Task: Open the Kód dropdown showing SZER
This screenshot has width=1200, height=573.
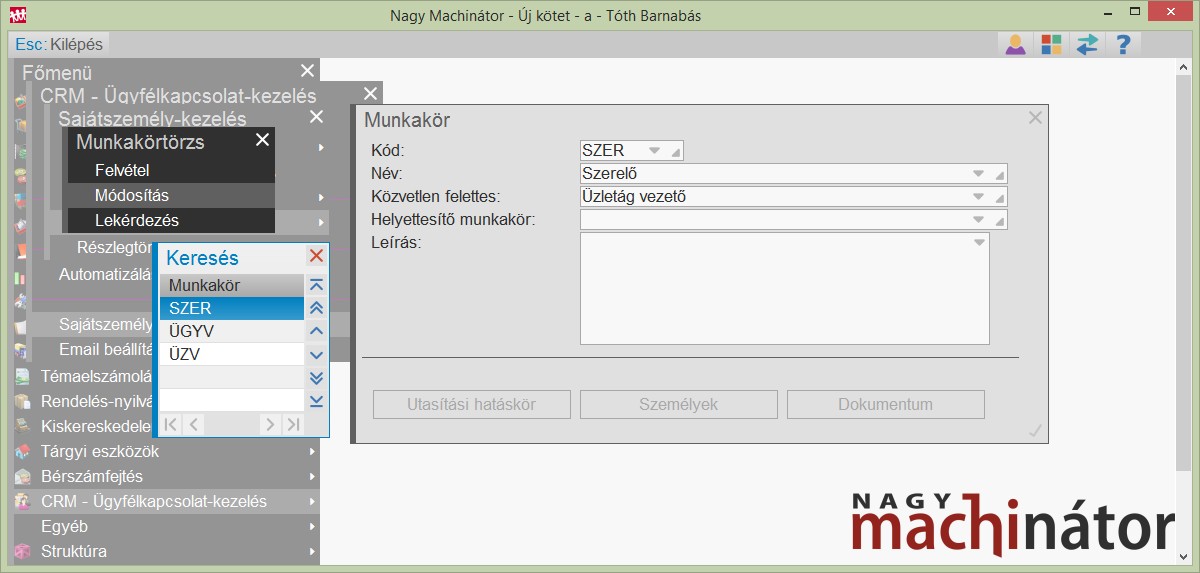Action: tap(655, 150)
